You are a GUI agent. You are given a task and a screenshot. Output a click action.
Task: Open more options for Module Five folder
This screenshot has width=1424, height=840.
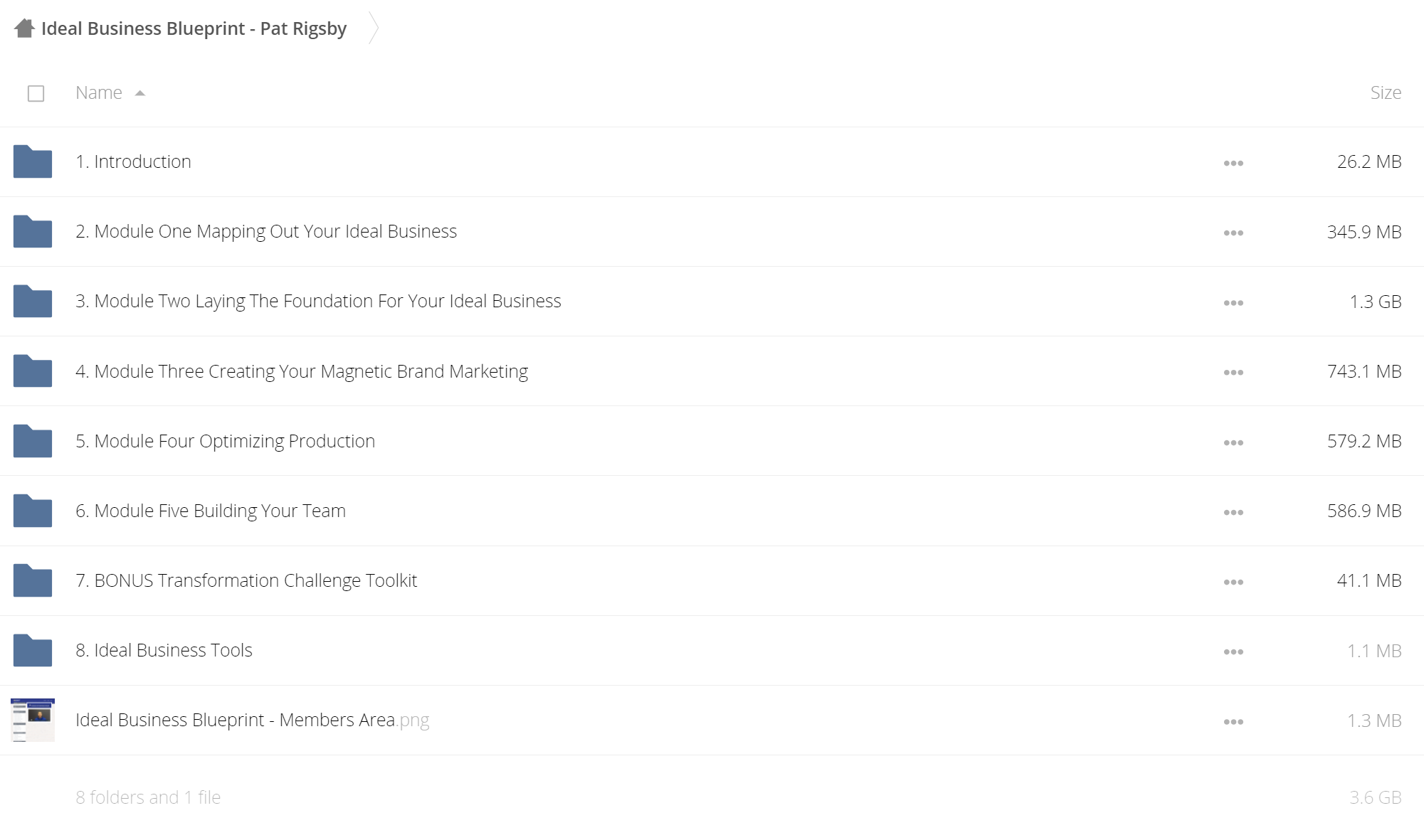coord(1233,512)
